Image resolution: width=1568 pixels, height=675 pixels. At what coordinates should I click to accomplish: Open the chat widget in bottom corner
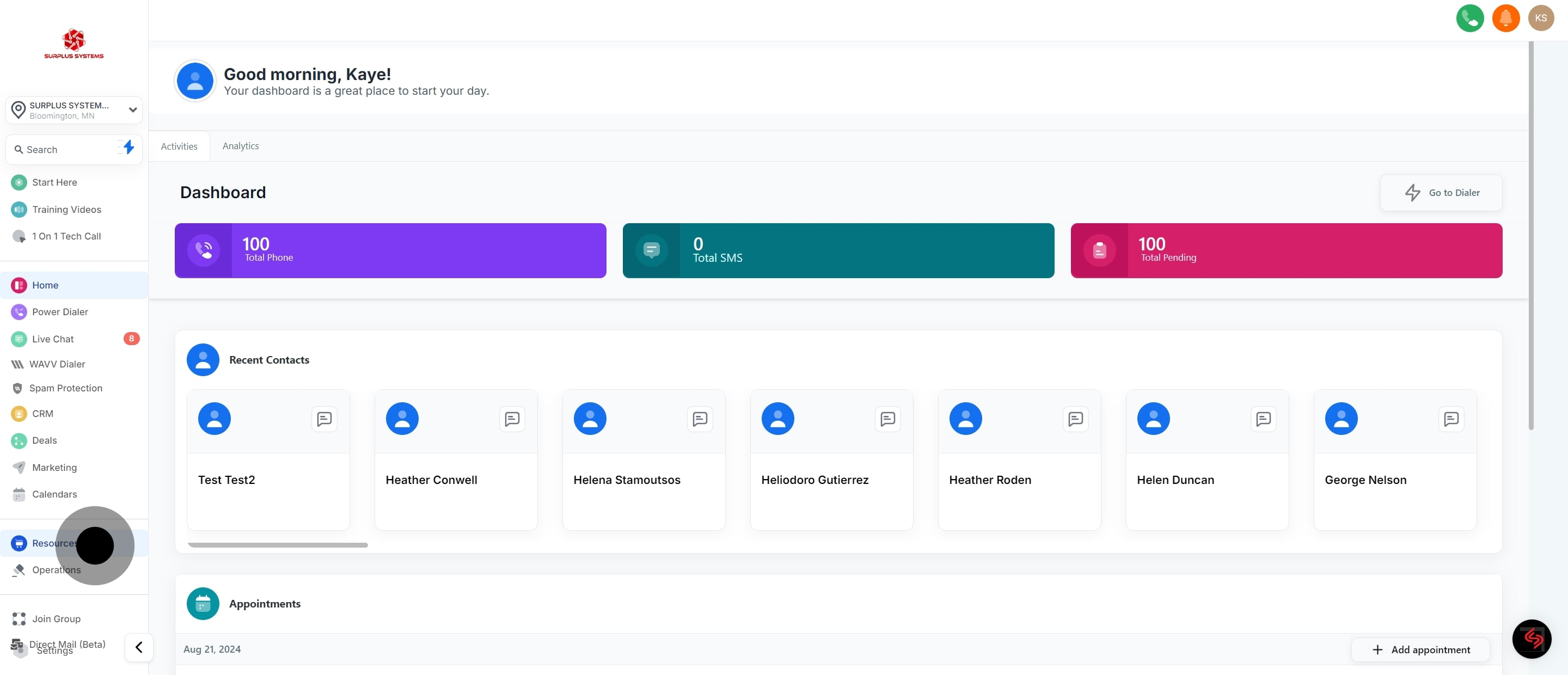[1532, 639]
